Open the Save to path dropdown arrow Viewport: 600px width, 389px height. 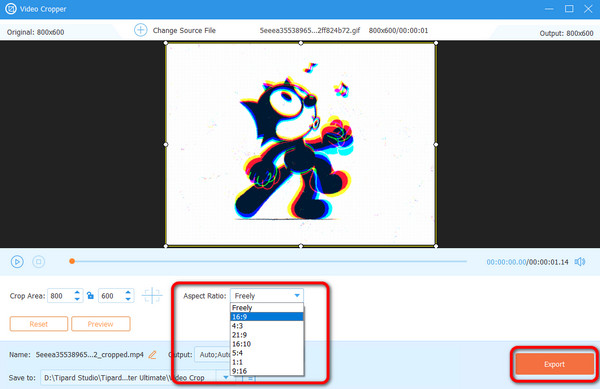[x=225, y=378]
